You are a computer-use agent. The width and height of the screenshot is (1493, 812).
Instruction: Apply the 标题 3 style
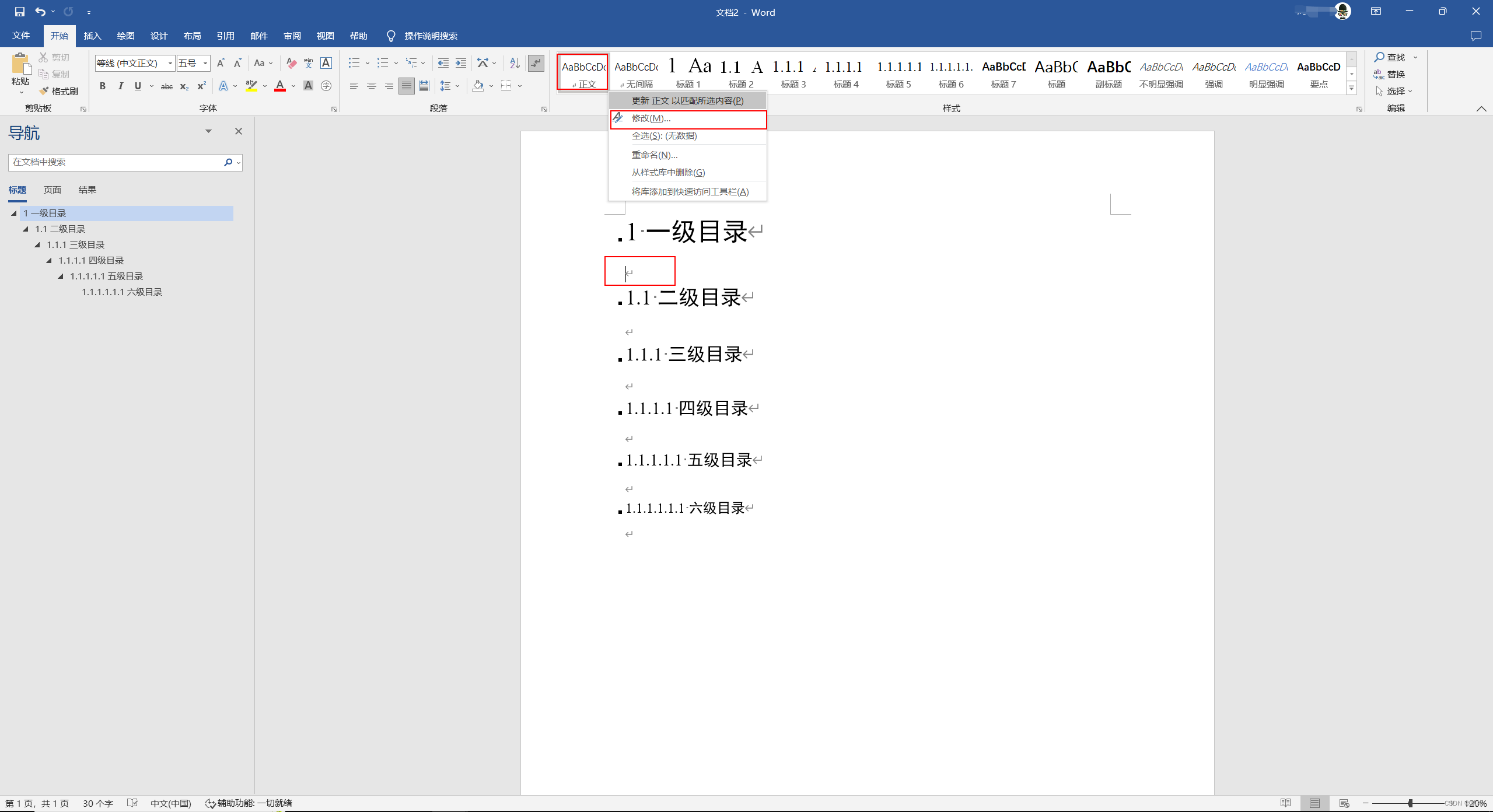point(793,73)
